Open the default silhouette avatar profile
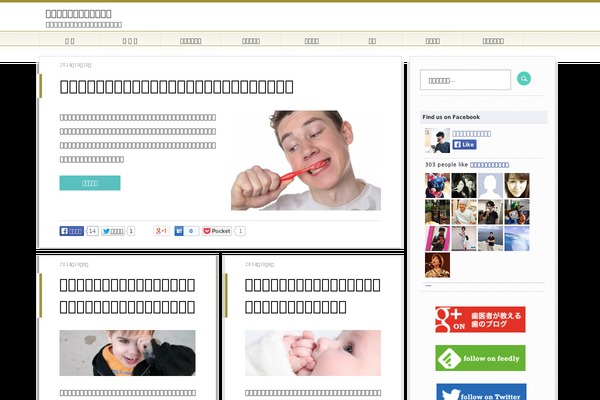Screen dimensions: 600x400 click(490, 186)
